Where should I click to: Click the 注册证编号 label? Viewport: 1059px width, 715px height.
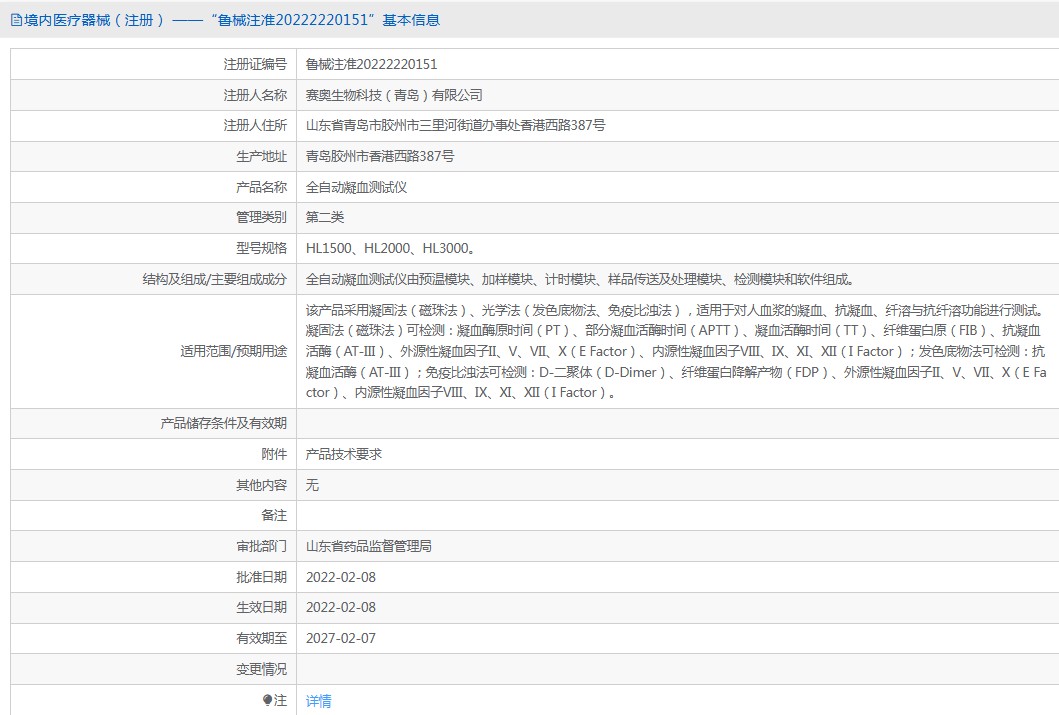255,64
